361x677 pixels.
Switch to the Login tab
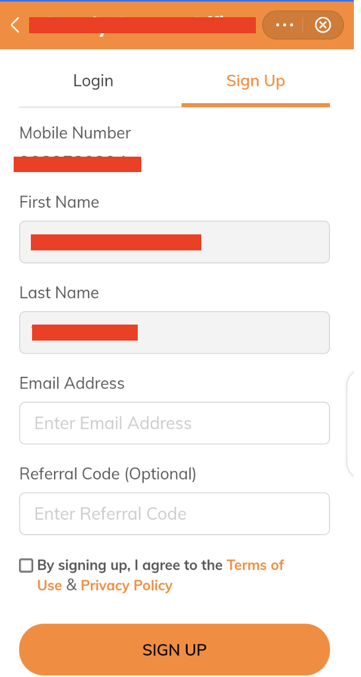click(x=93, y=81)
